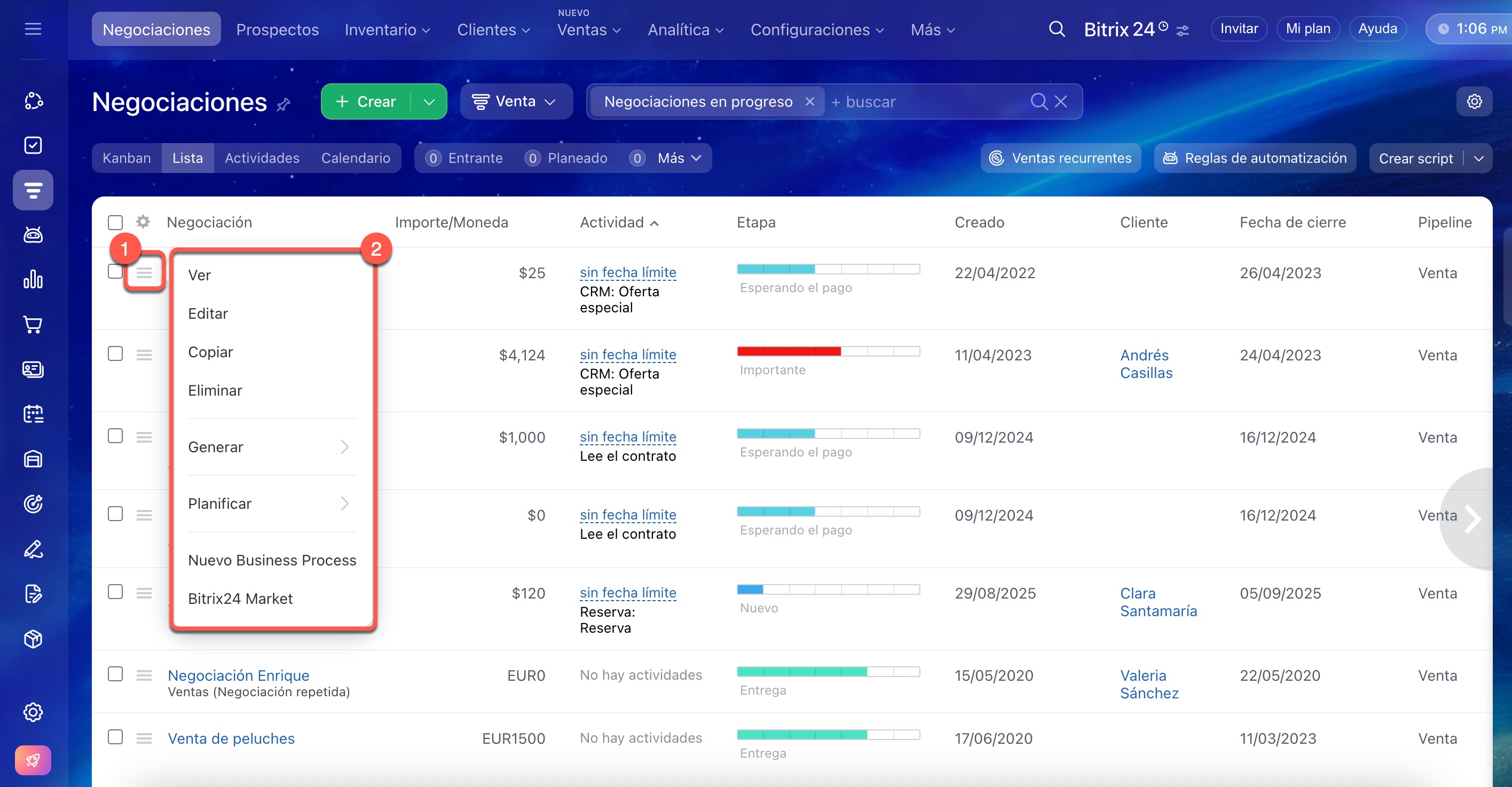Click the shopping cart sidebar icon
This screenshot has height=787, width=1512.
pos(33,325)
